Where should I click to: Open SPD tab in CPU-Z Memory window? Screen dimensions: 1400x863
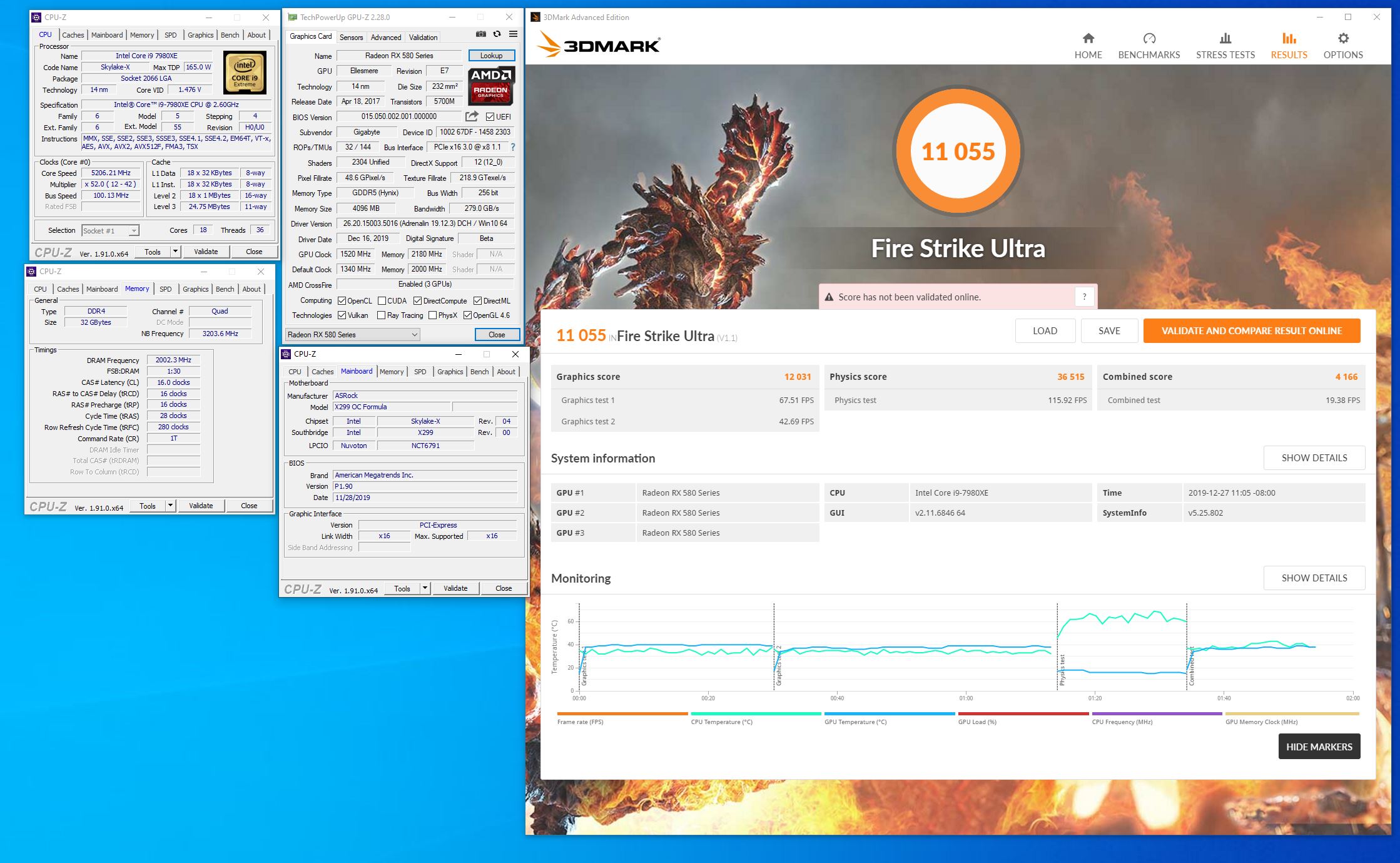pos(165,289)
